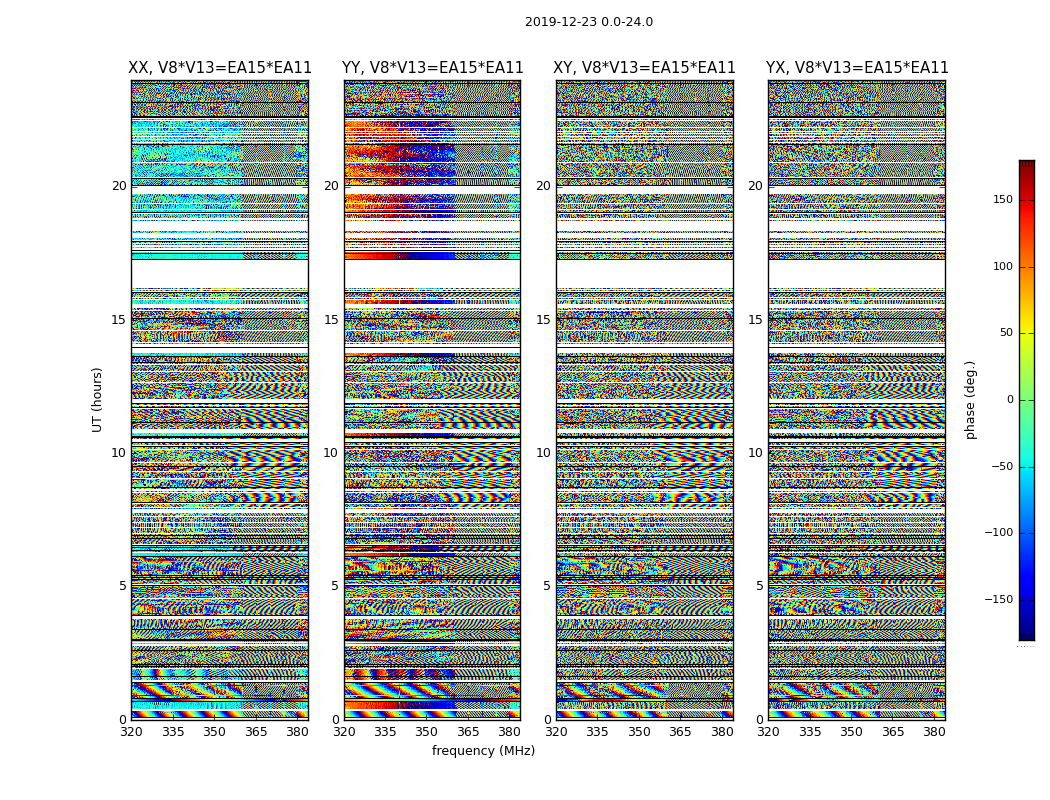Click inside the YX phase waterfall plot

[x=857, y=400]
